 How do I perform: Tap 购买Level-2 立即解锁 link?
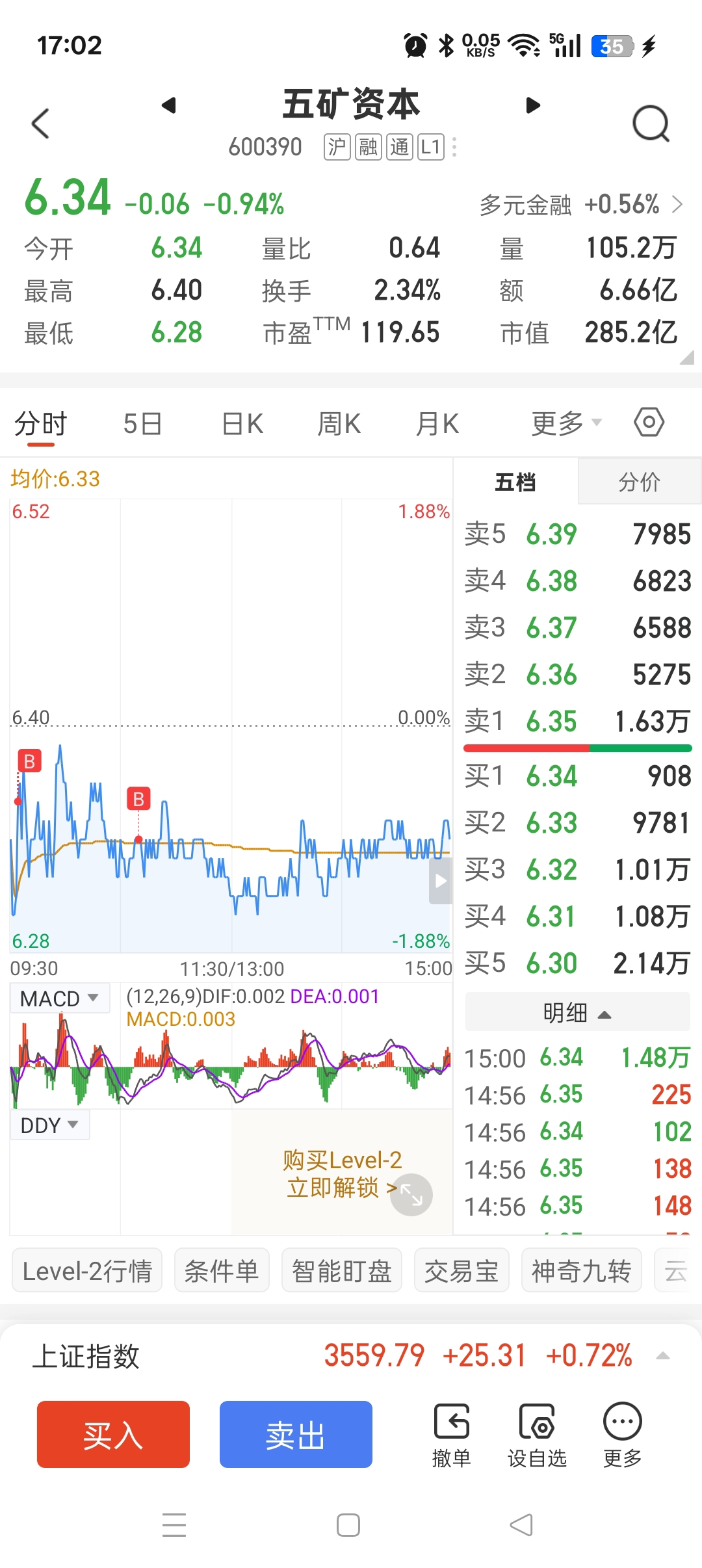(x=342, y=1173)
